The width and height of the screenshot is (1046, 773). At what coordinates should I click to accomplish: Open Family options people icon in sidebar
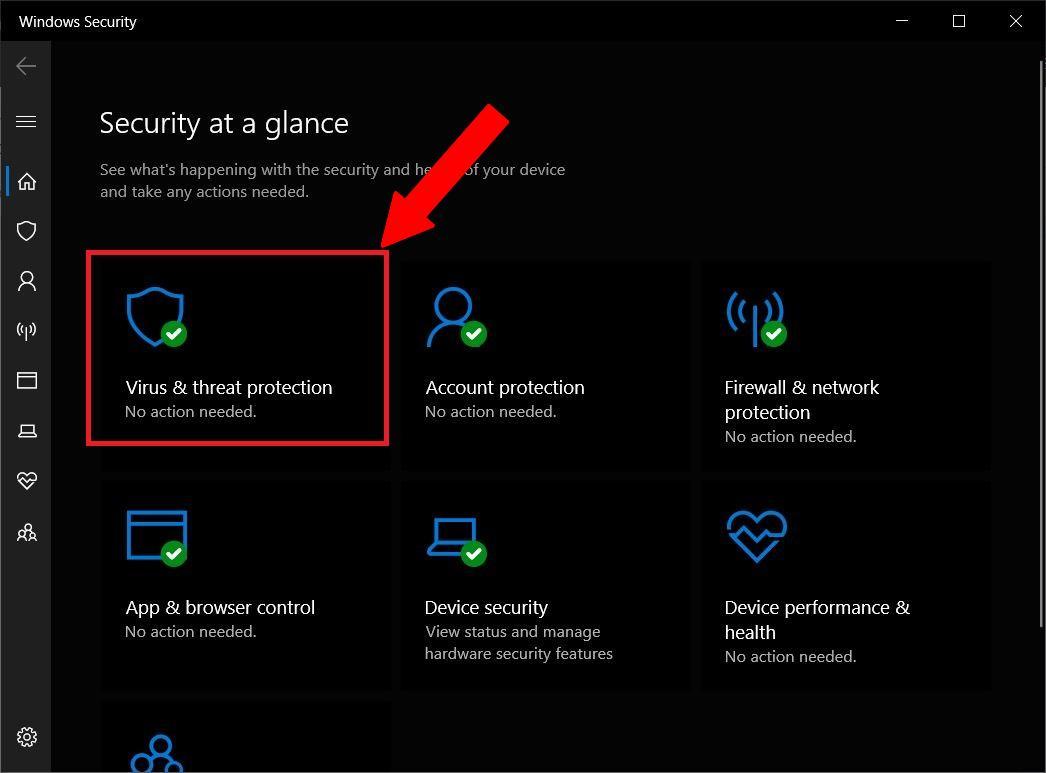pos(27,532)
